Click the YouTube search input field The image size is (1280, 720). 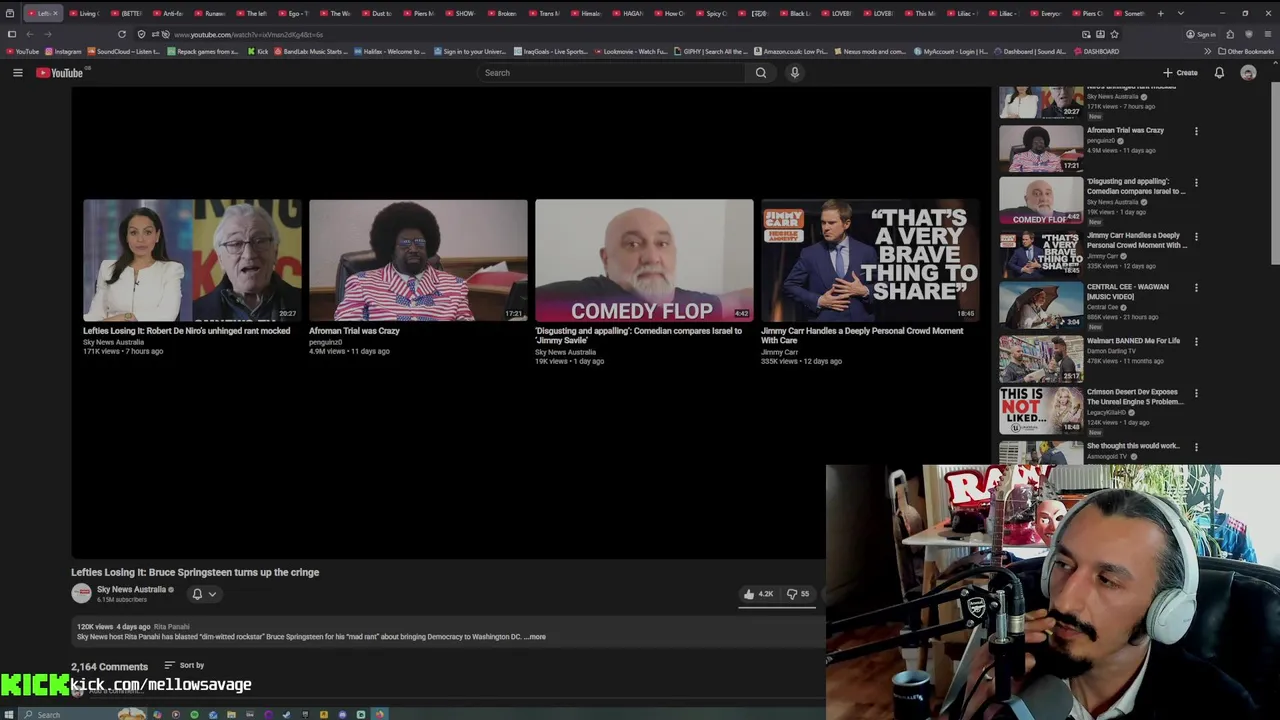(612, 73)
